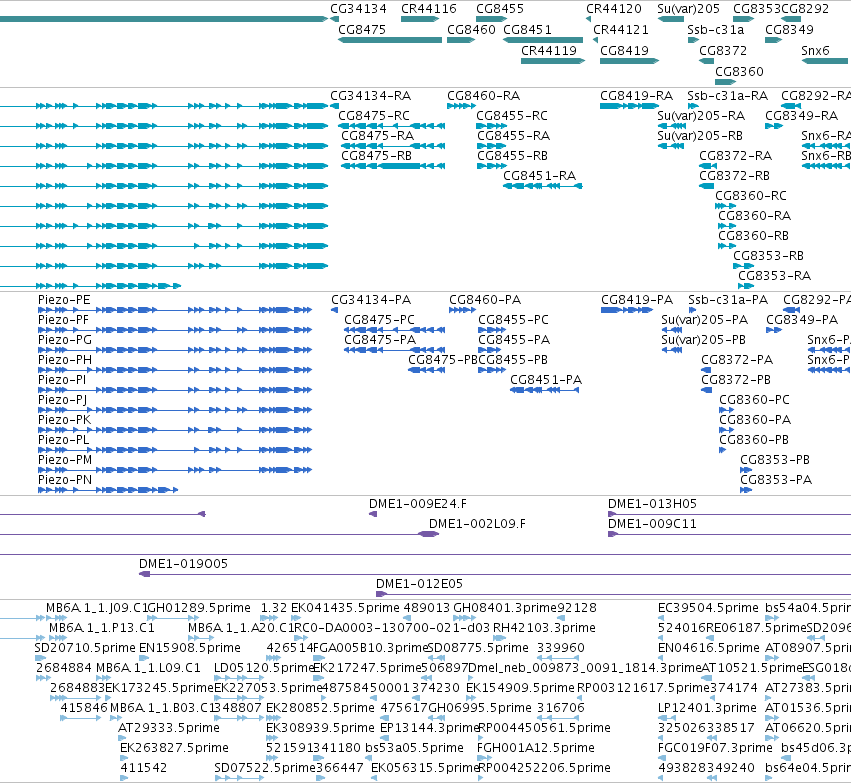The image size is (851, 783).
Task: Click the CG8372 gene label
Action: click(723, 50)
